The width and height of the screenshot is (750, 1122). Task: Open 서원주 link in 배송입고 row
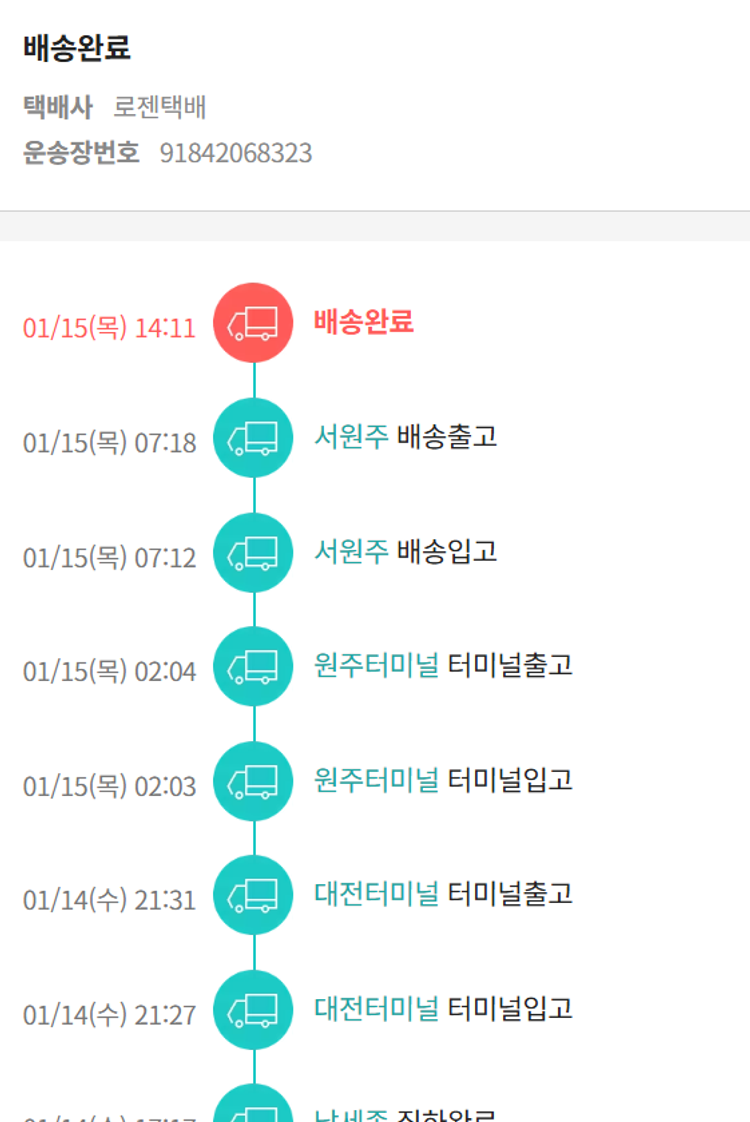pyautogui.click(x=351, y=552)
